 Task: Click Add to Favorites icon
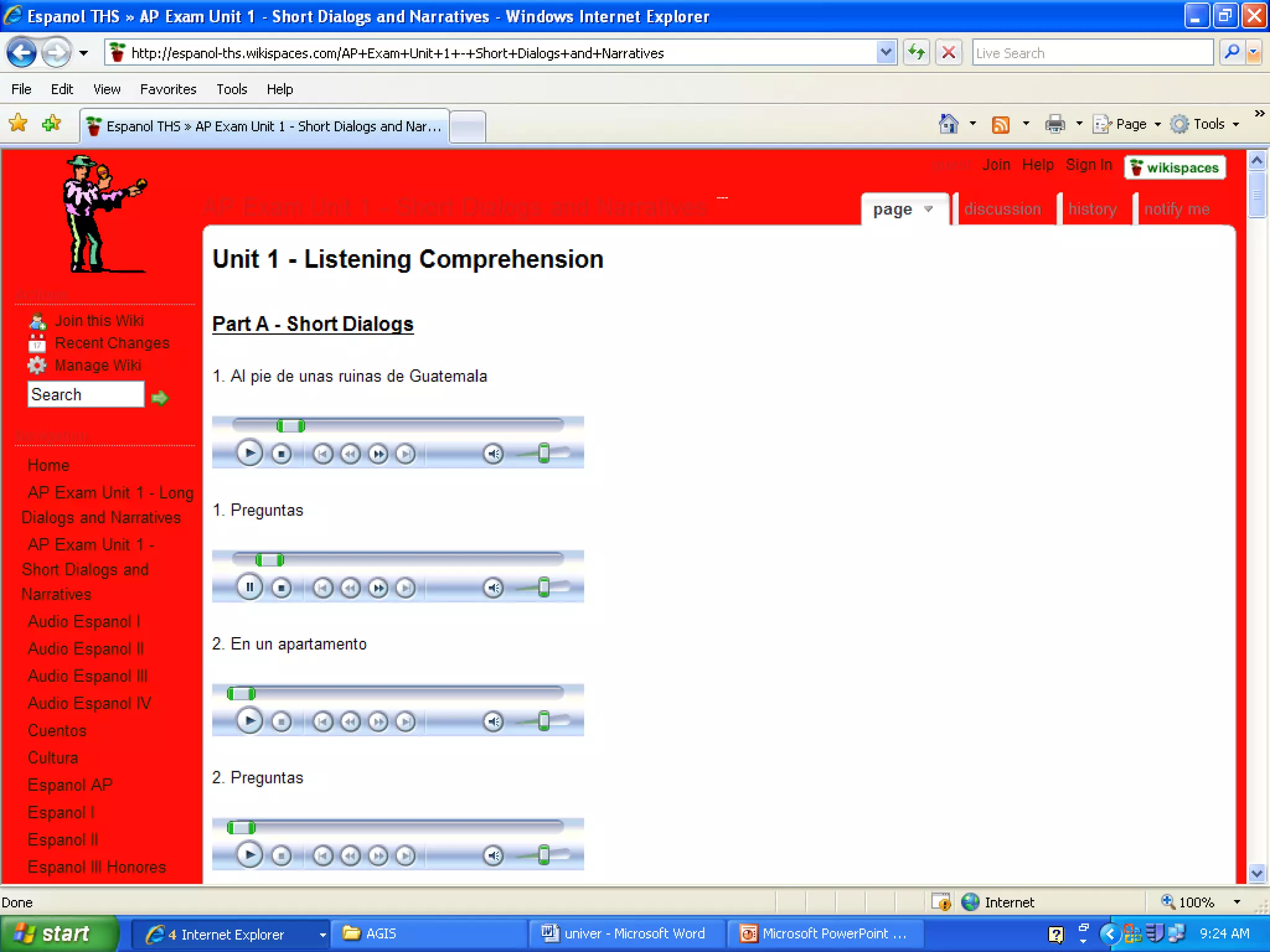point(51,123)
